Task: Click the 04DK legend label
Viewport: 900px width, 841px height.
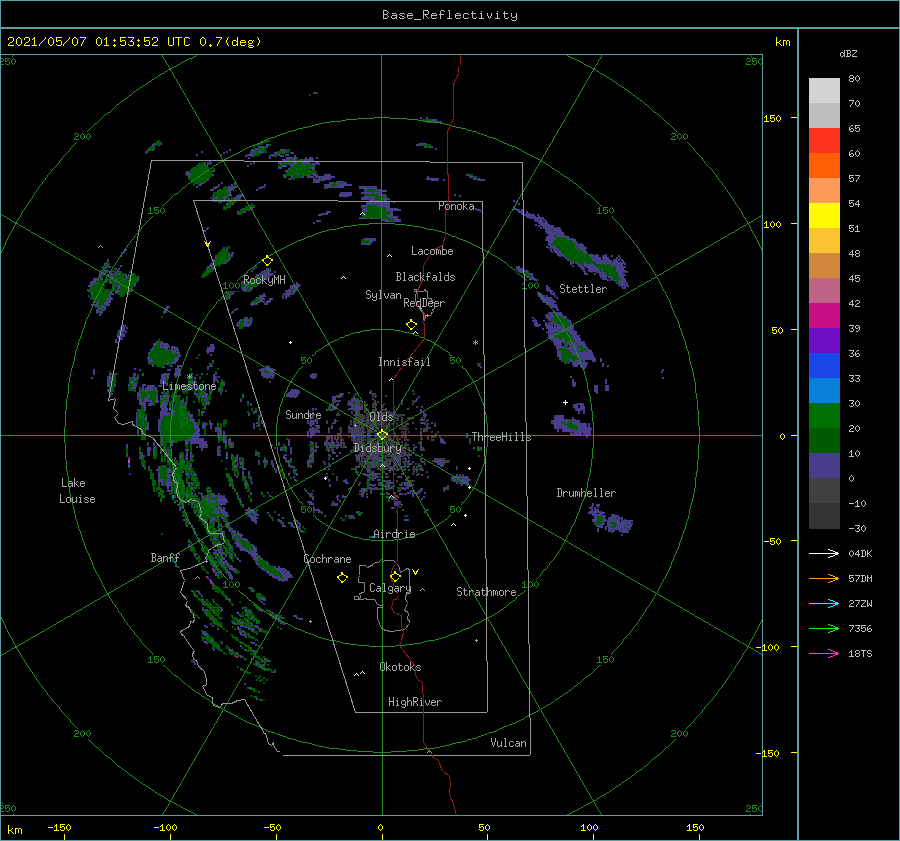Action: click(860, 553)
